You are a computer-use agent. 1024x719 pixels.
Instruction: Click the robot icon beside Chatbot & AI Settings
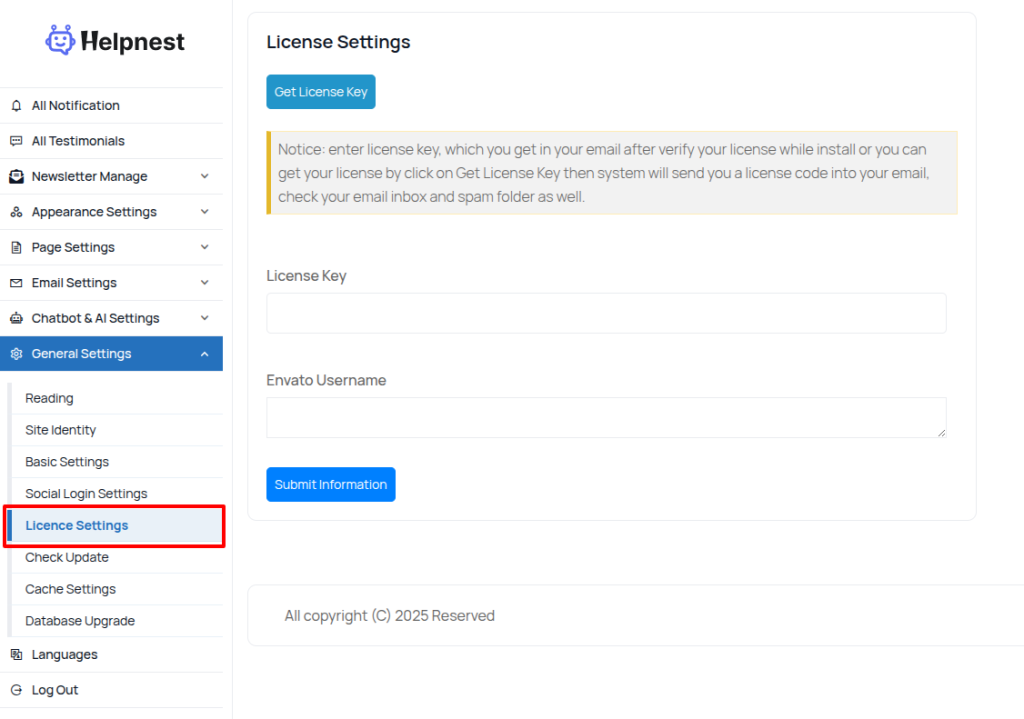[x=16, y=319]
